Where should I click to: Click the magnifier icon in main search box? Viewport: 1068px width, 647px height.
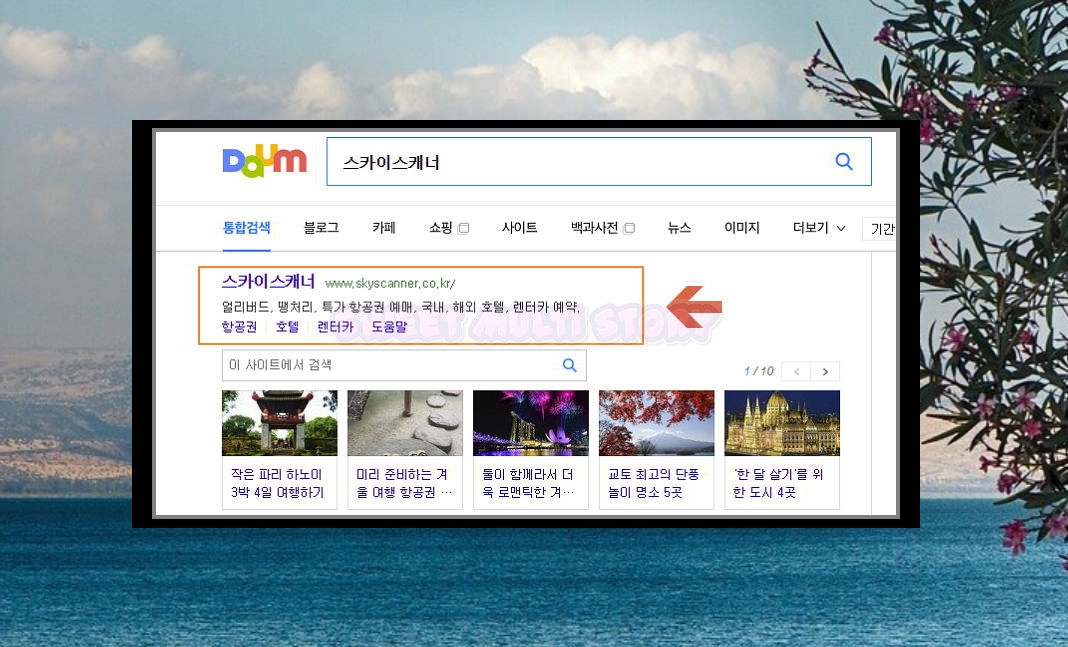pyautogui.click(x=844, y=161)
